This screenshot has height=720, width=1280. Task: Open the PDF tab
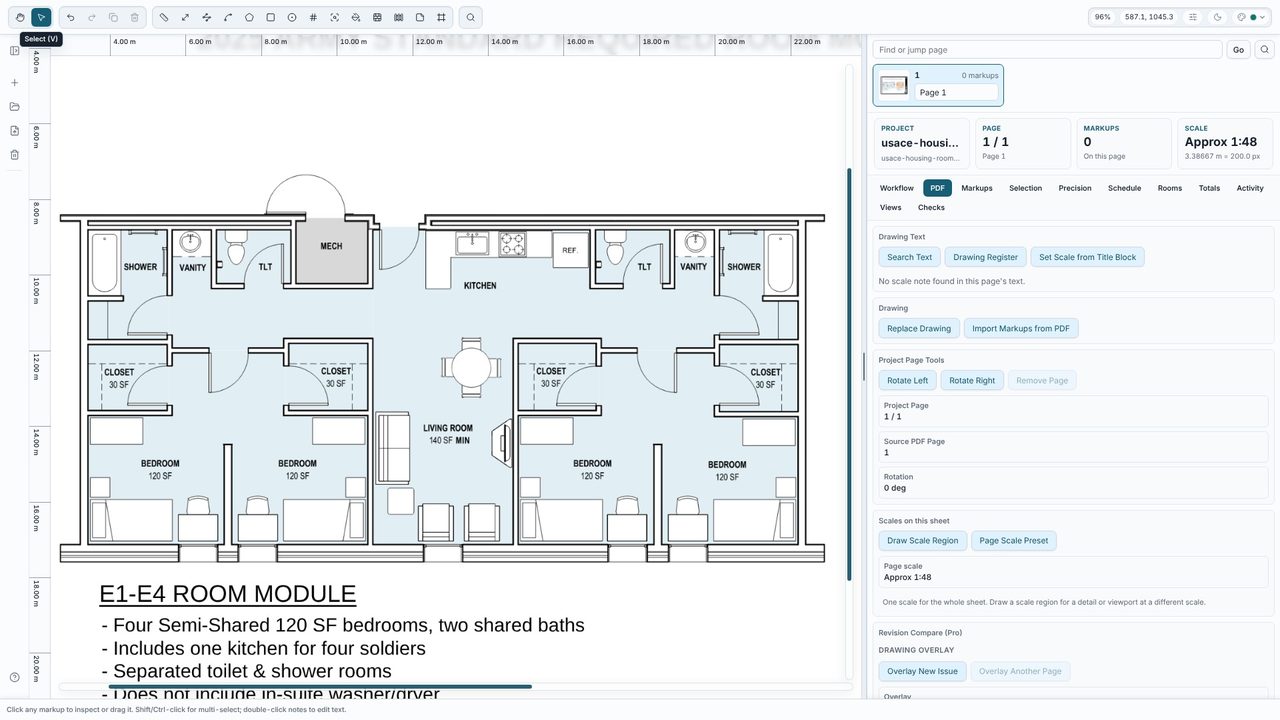tap(937, 188)
